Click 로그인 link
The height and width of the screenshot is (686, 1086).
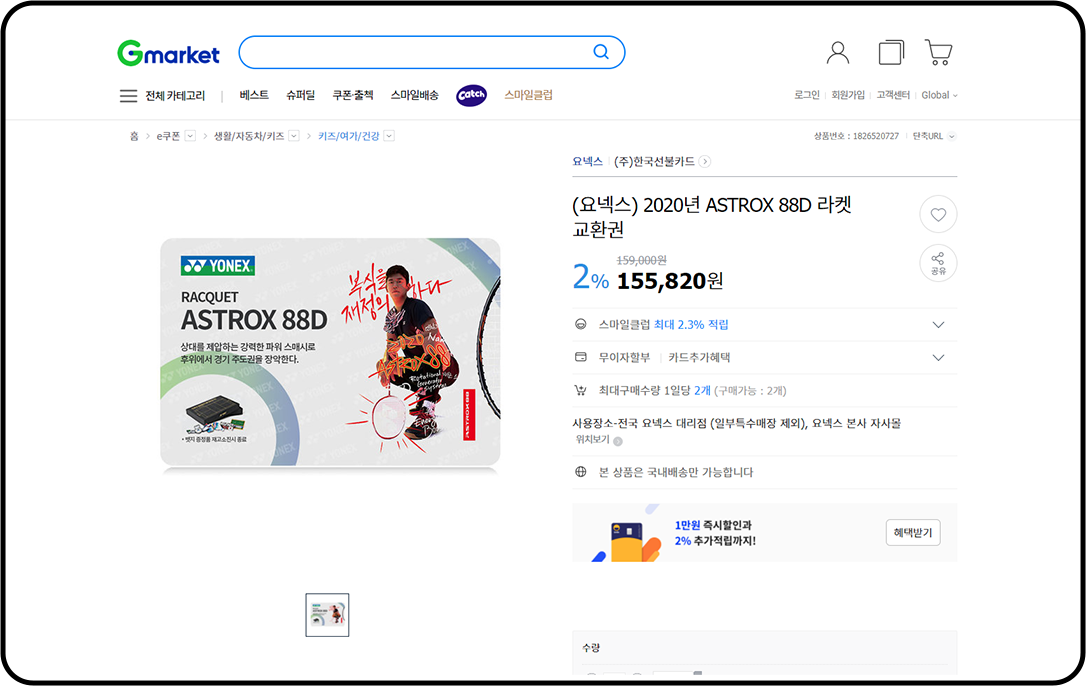pos(807,95)
